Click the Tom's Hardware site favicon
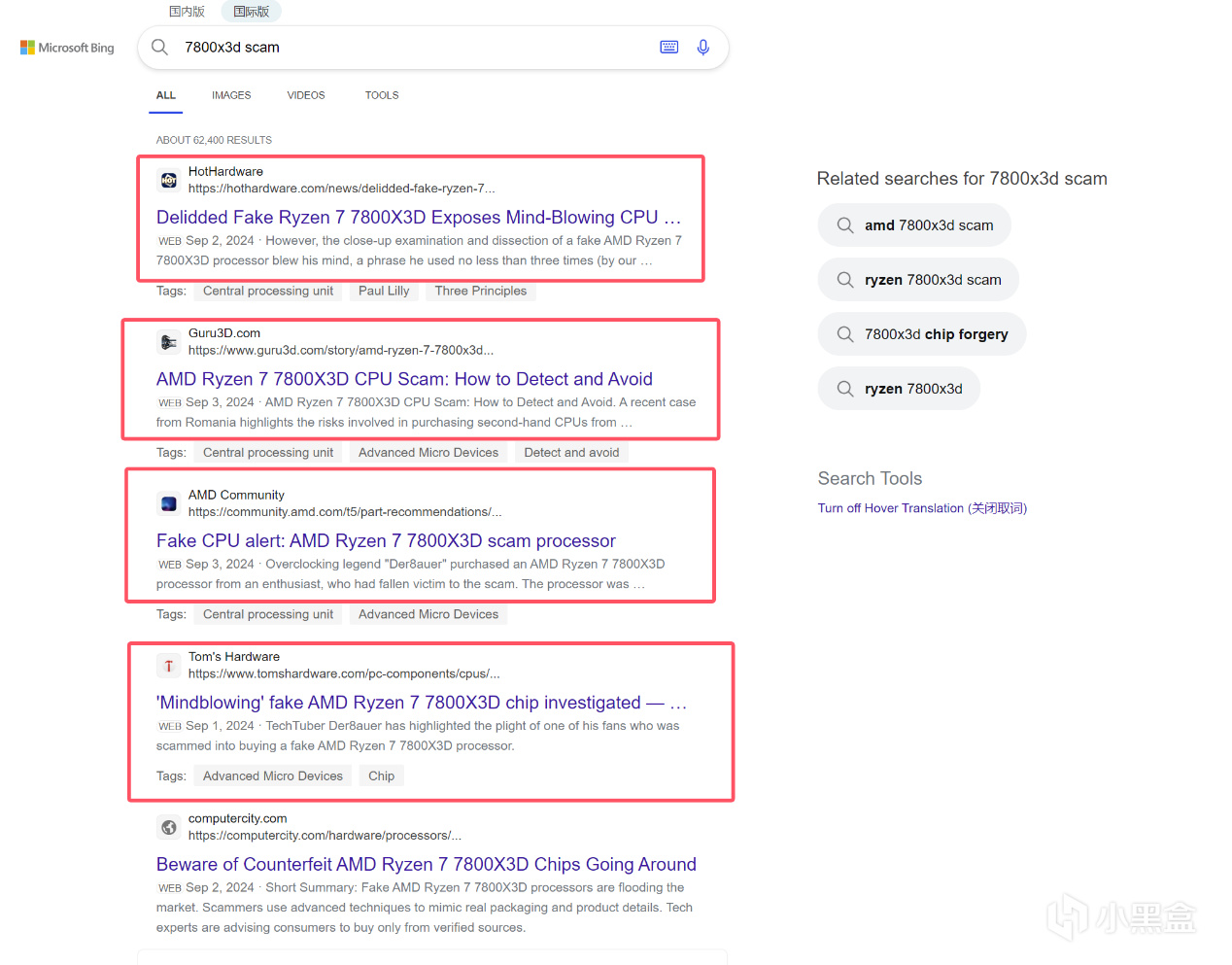 tap(169, 666)
